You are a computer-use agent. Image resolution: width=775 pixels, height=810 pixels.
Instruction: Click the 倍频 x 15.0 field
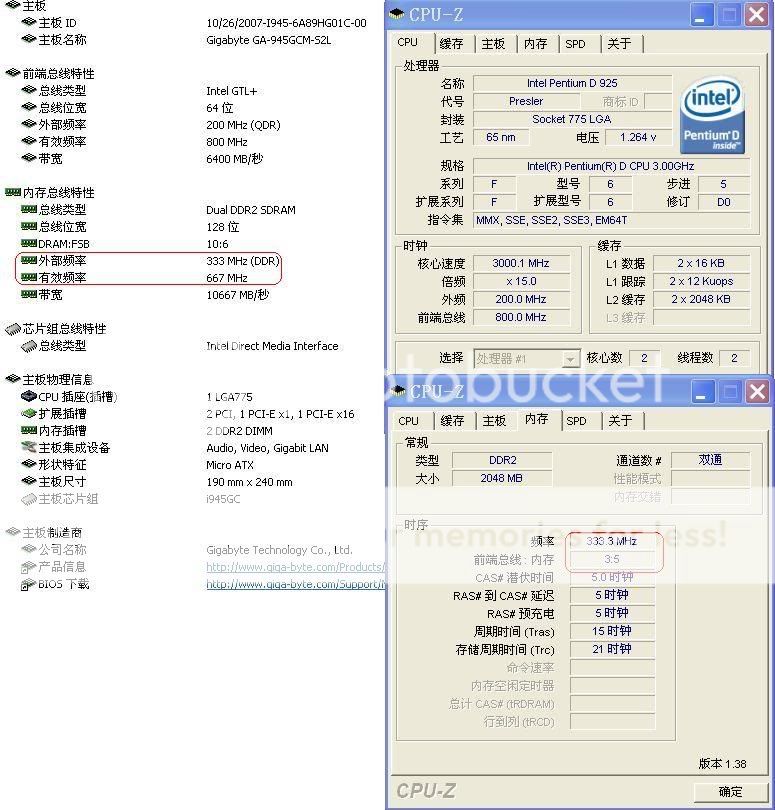coord(521,281)
